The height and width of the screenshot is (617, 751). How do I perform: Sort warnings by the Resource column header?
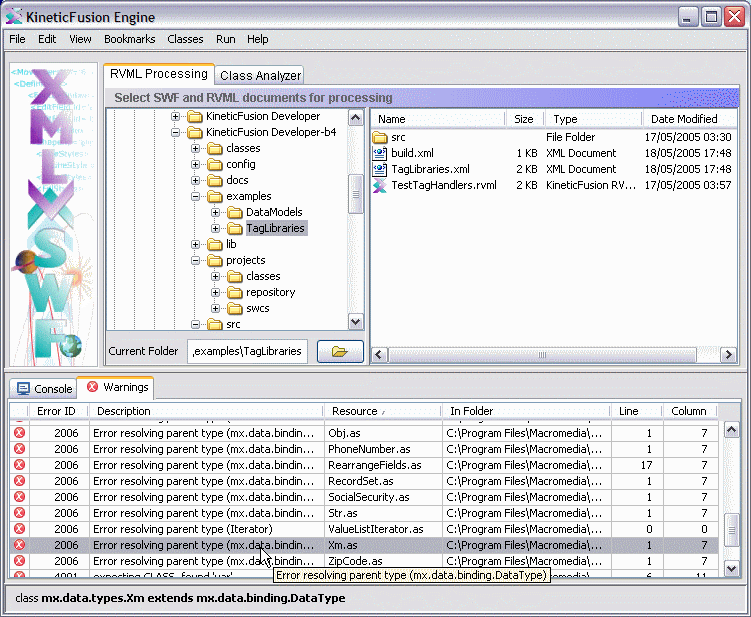(x=355, y=411)
